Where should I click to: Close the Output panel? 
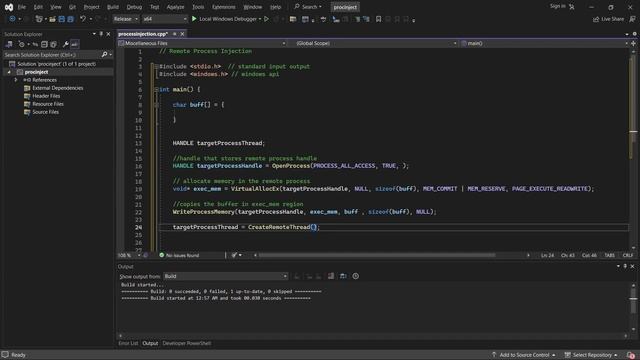click(x=632, y=266)
